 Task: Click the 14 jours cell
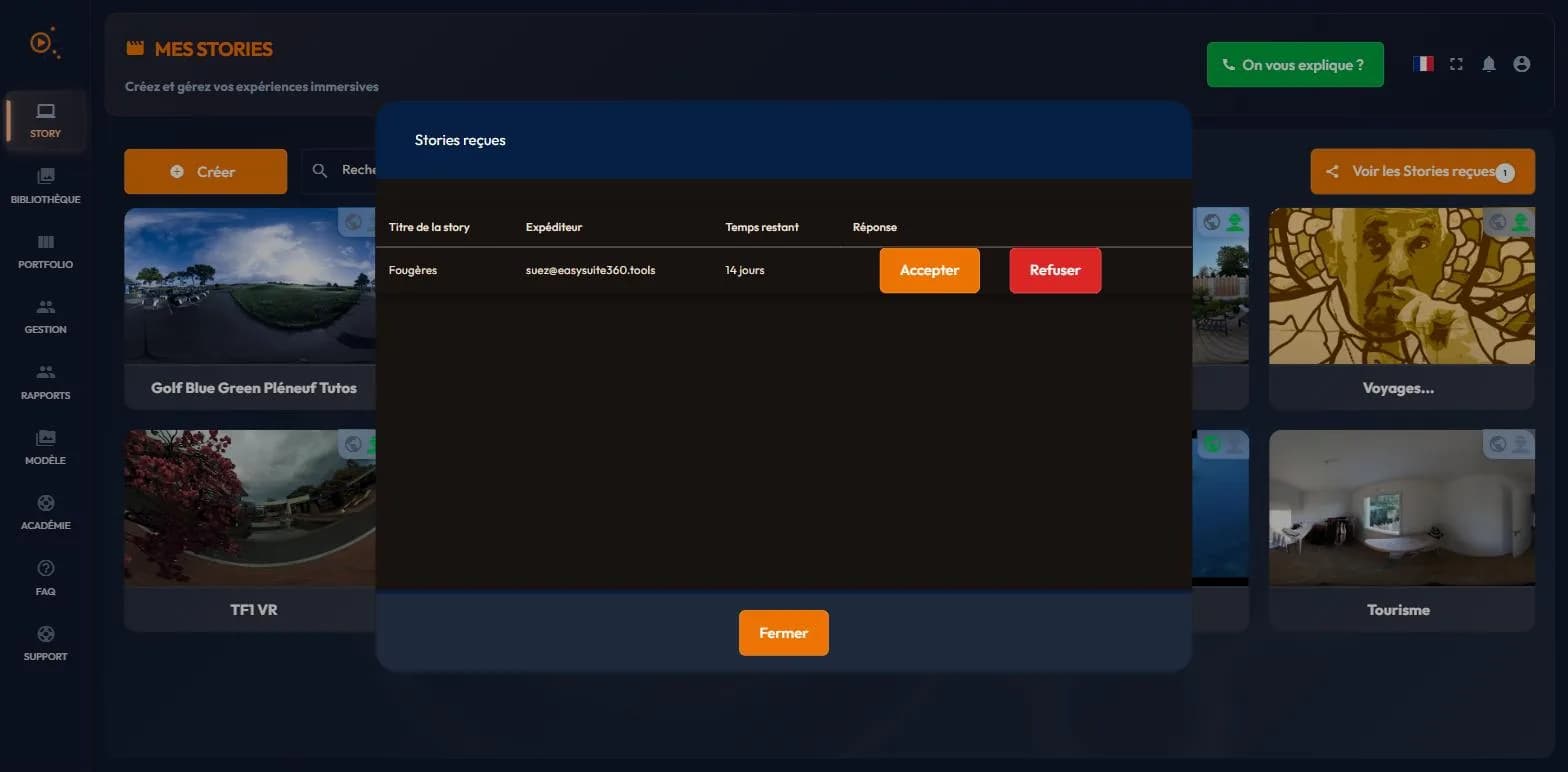pyautogui.click(x=745, y=270)
